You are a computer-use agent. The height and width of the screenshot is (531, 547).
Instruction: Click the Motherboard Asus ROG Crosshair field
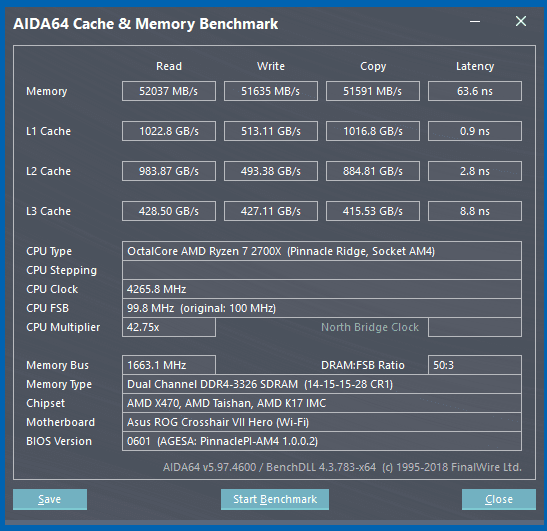[x=322, y=422]
